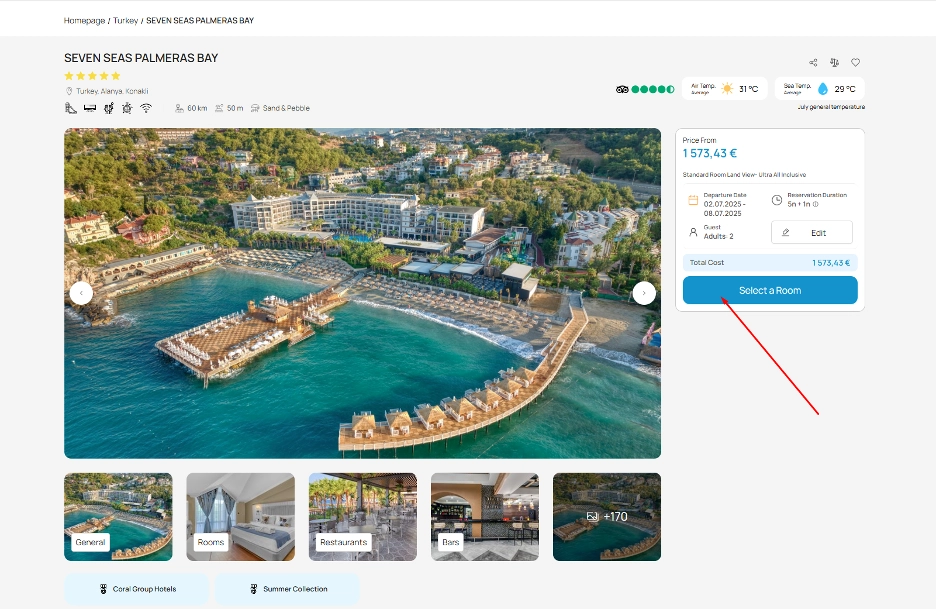Click the info icon next to 5n + 1n
Viewport: 936px width, 610px height.
pos(816,205)
